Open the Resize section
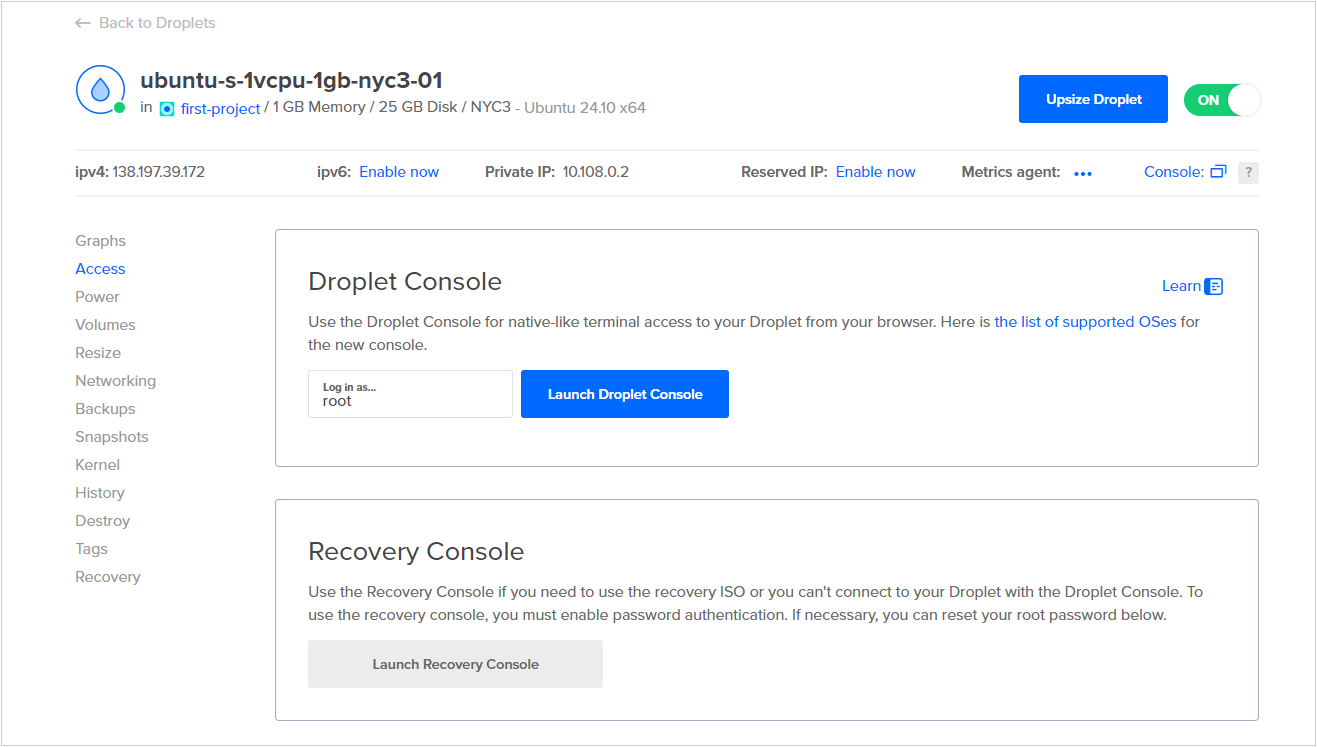The width and height of the screenshot is (1317, 747). [98, 353]
